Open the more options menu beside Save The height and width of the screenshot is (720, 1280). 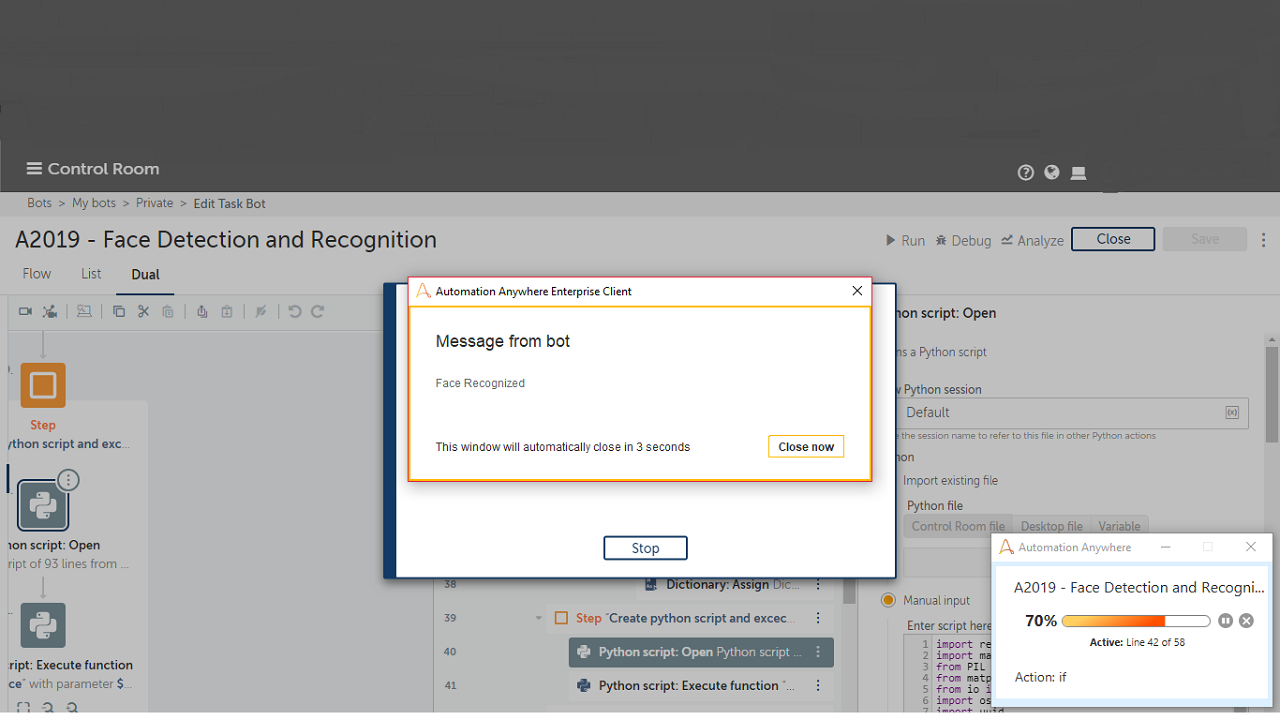point(1264,240)
